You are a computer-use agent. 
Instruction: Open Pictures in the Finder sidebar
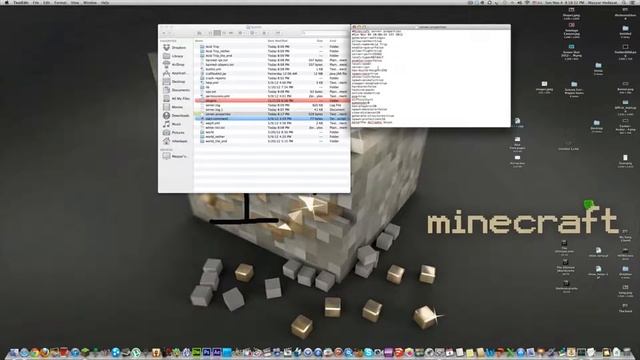point(174,133)
